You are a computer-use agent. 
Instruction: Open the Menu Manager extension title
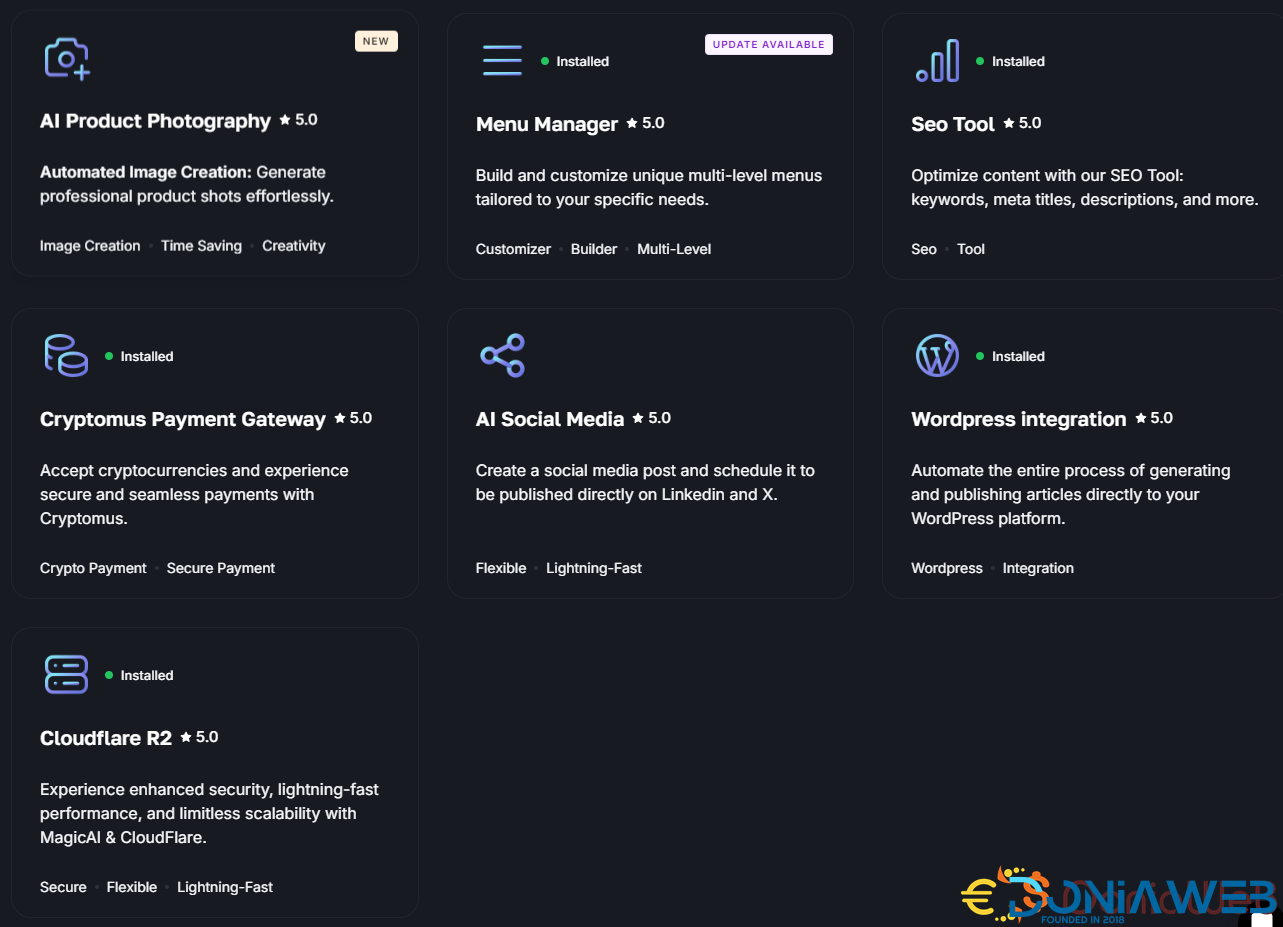tap(546, 124)
